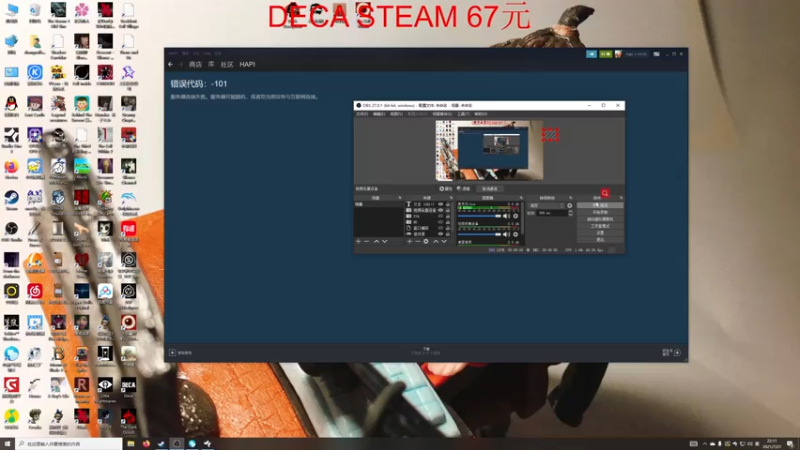This screenshot has width=800, height=450.
Task: Switch to OBS via its taskbar icon
Action: coord(177,444)
